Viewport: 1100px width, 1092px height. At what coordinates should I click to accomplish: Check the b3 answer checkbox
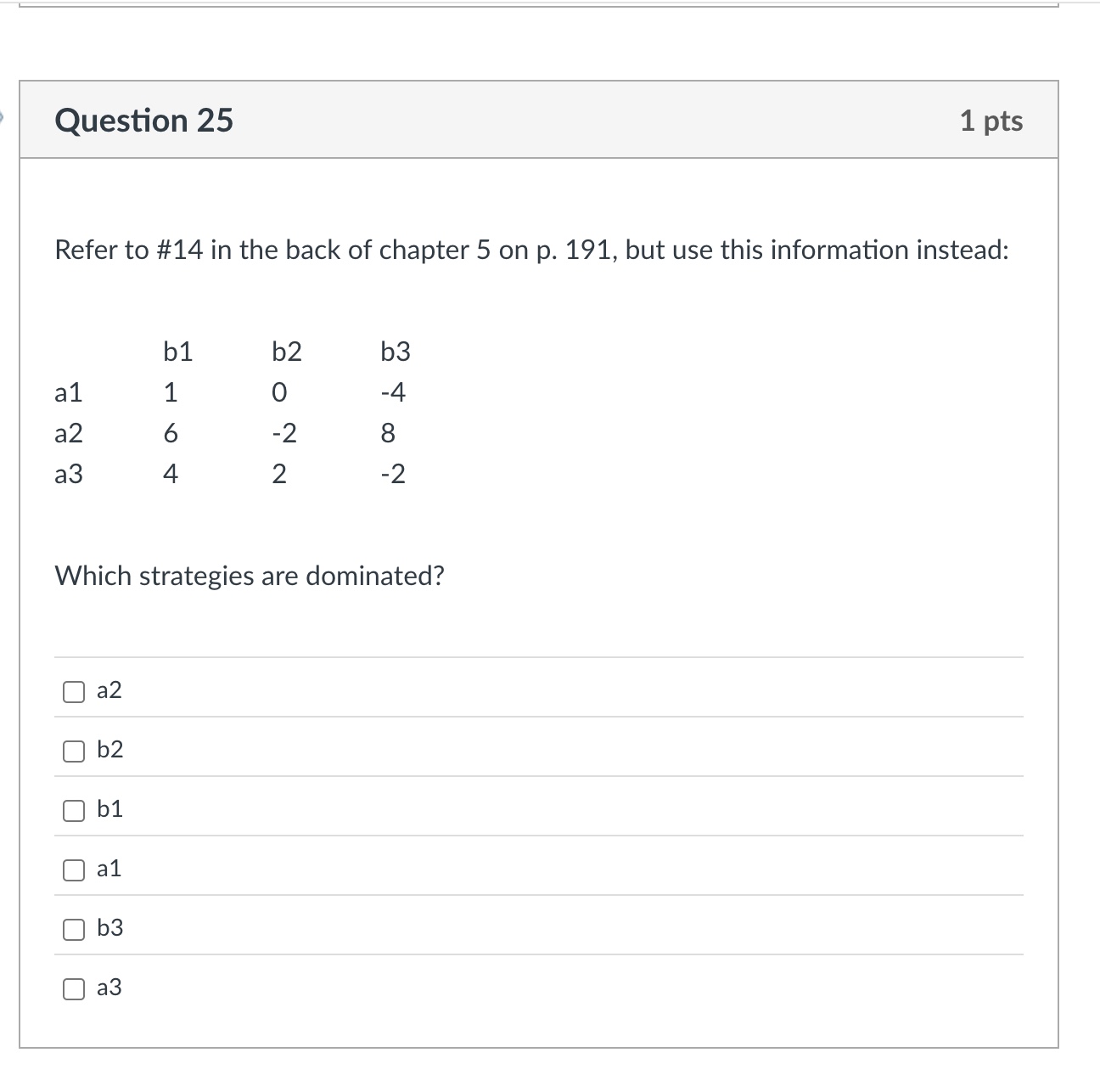click(x=74, y=930)
